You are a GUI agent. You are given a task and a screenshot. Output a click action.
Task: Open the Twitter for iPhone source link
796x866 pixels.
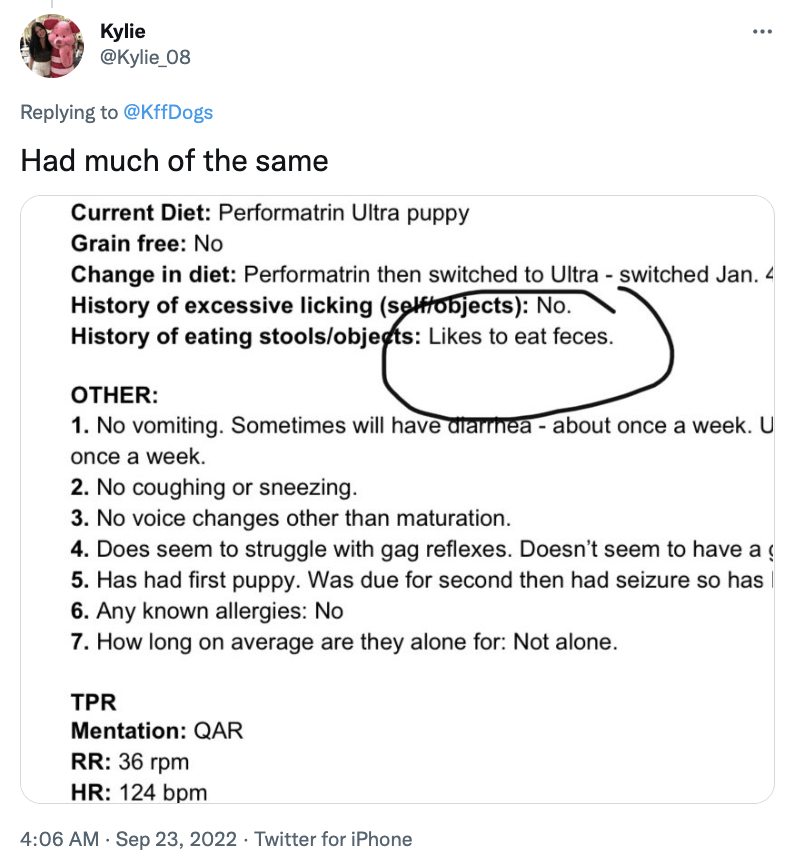pos(333,839)
